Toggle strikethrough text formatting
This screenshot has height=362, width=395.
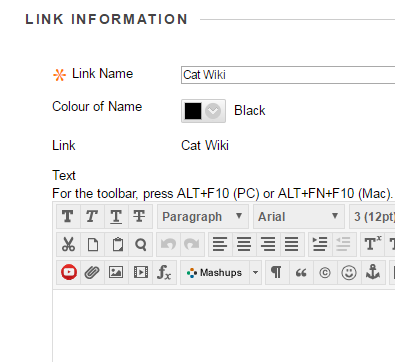click(140, 217)
